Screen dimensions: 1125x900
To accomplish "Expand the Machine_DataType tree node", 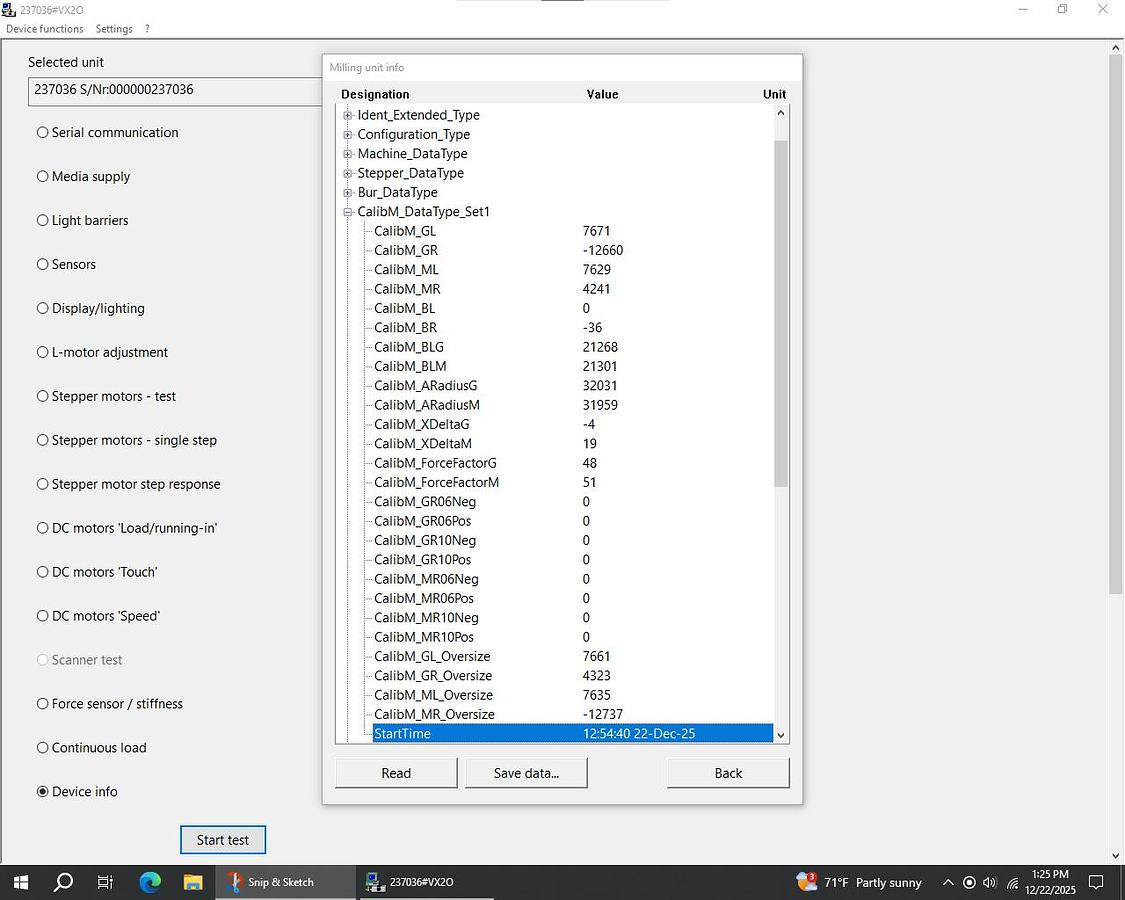I will pos(348,154).
